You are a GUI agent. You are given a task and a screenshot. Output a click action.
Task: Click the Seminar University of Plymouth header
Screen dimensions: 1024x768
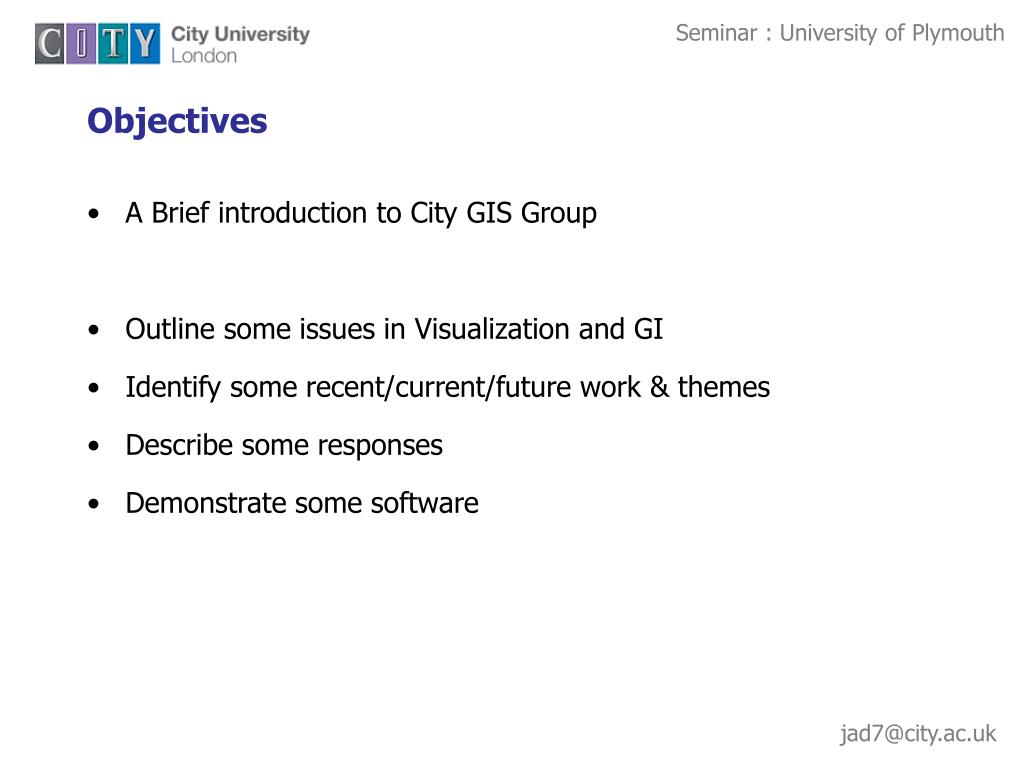(x=840, y=33)
